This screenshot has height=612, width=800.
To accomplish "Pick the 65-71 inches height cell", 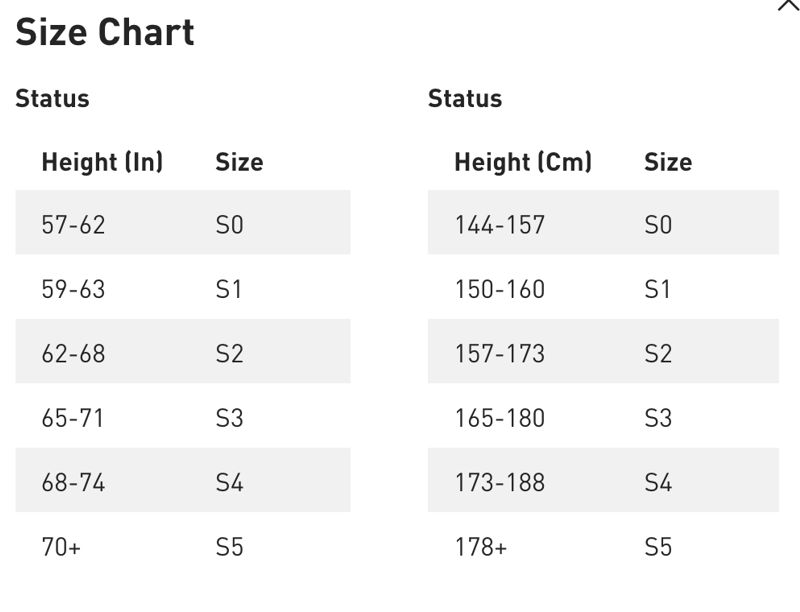I will point(73,418).
